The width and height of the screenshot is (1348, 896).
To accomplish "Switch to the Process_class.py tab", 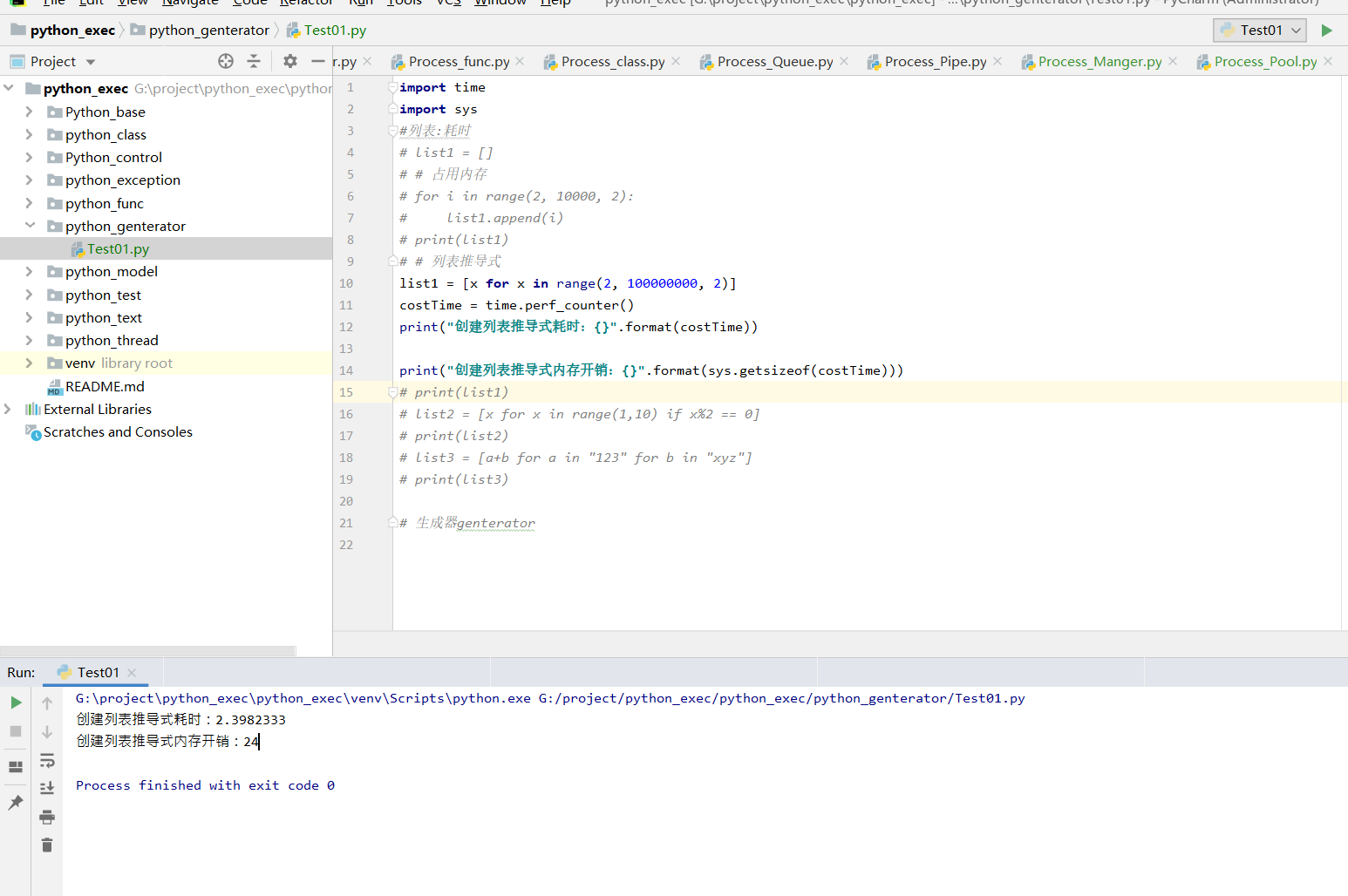I will pyautogui.click(x=613, y=62).
